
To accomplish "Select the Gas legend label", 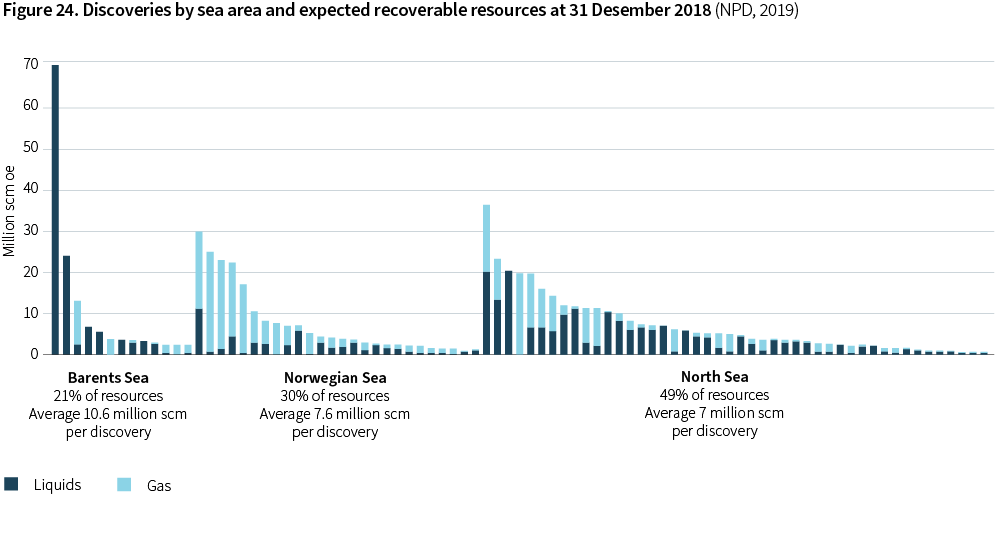I will (159, 485).
